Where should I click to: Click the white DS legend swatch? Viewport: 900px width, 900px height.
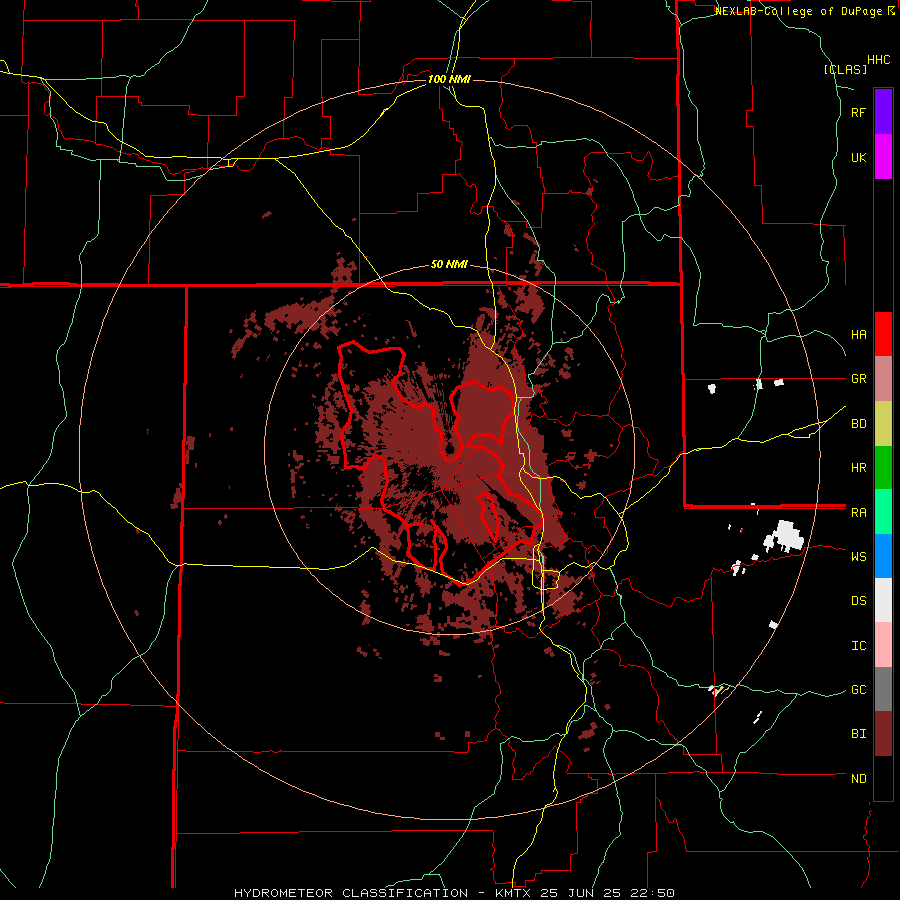point(883,600)
